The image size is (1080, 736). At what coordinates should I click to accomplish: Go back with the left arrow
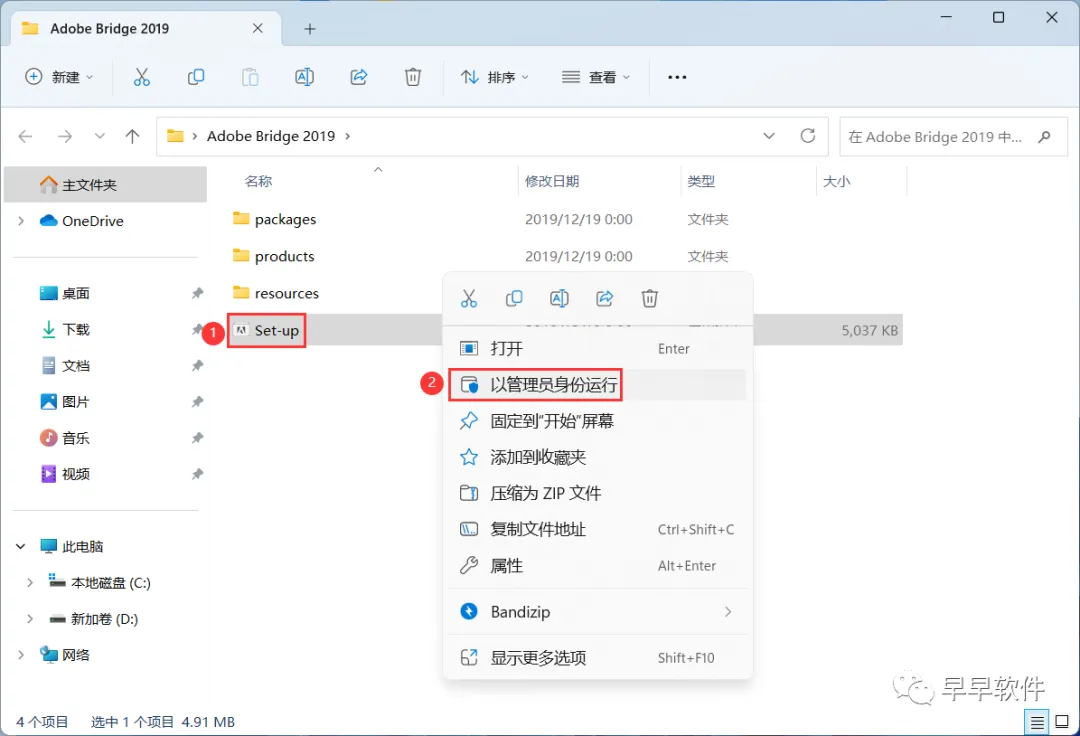click(25, 136)
